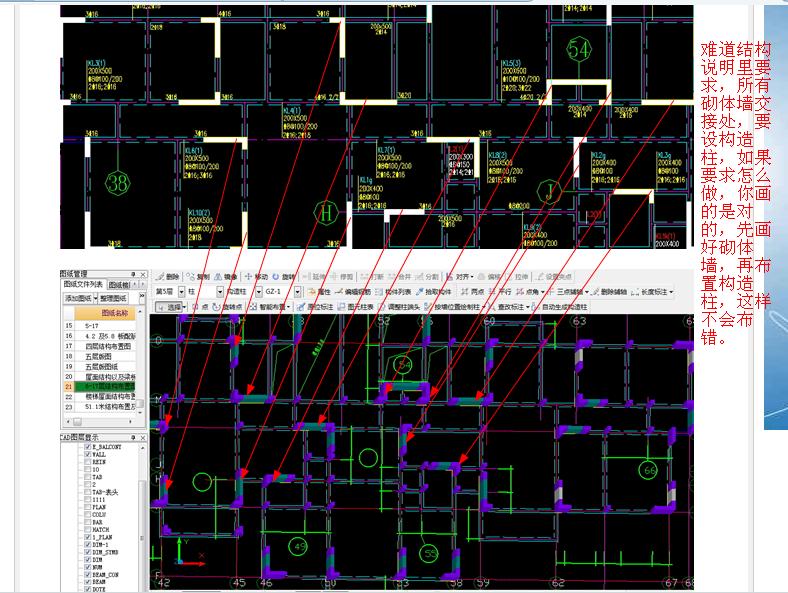Viewport: 788px width, 593px height.
Task: Select drawing row 18 五层板图
Action: [x=100, y=356]
